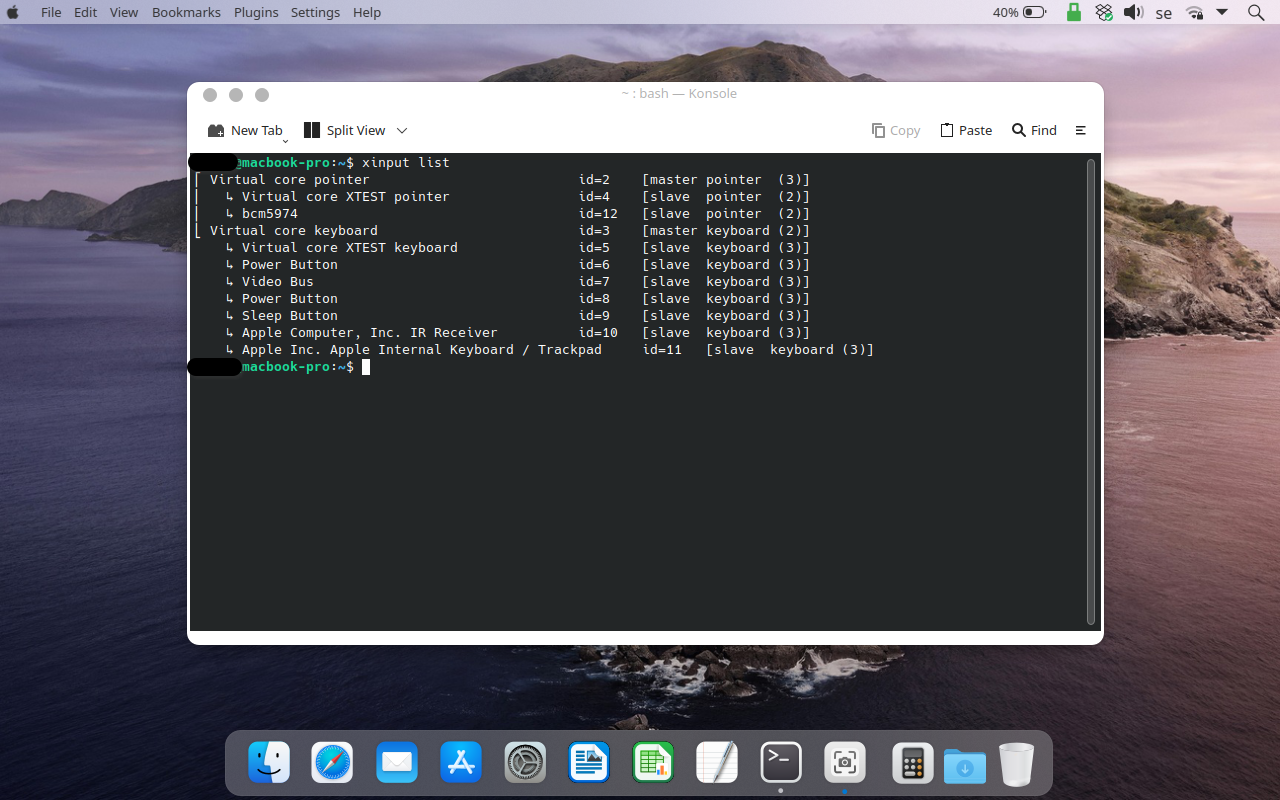This screenshot has width=1280, height=800.
Task: Open a new tab in Konsole
Action: [245, 130]
